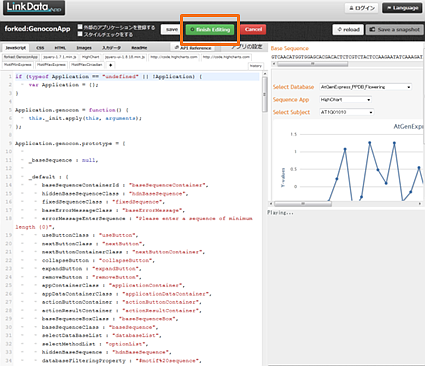
Task: Click the chart scrollbar right arrow
Action: coord(420,203)
